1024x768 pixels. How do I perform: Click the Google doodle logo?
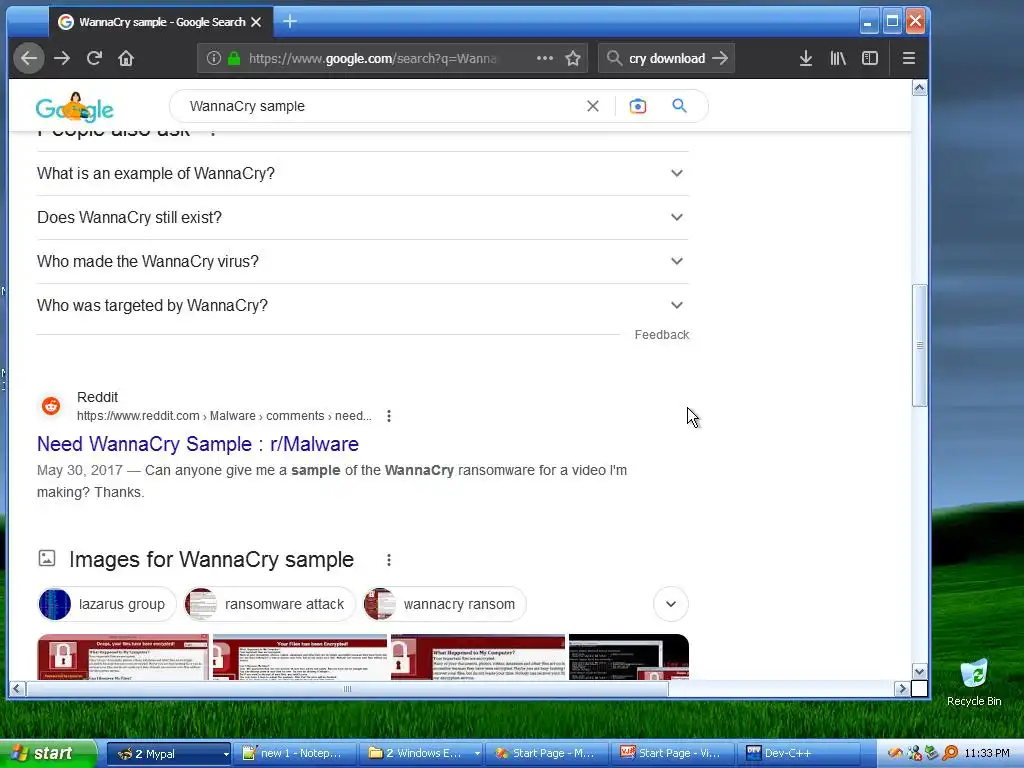(74, 107)
